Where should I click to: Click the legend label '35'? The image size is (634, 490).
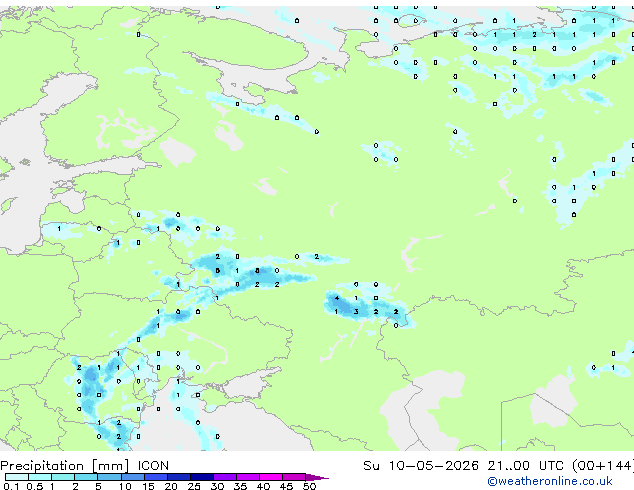click(x=240, y=486)
